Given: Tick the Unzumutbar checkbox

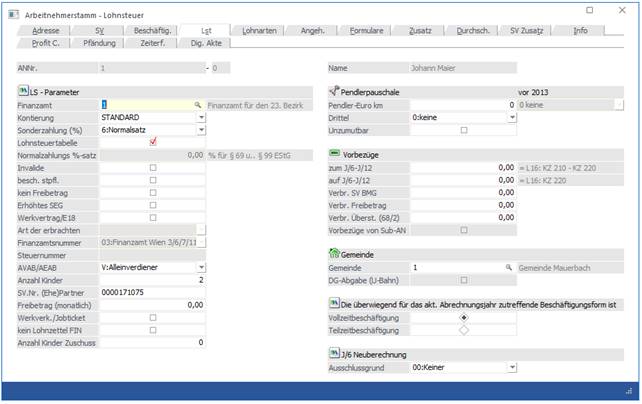Looking at the screenshot, I should [x=463, y=130].
